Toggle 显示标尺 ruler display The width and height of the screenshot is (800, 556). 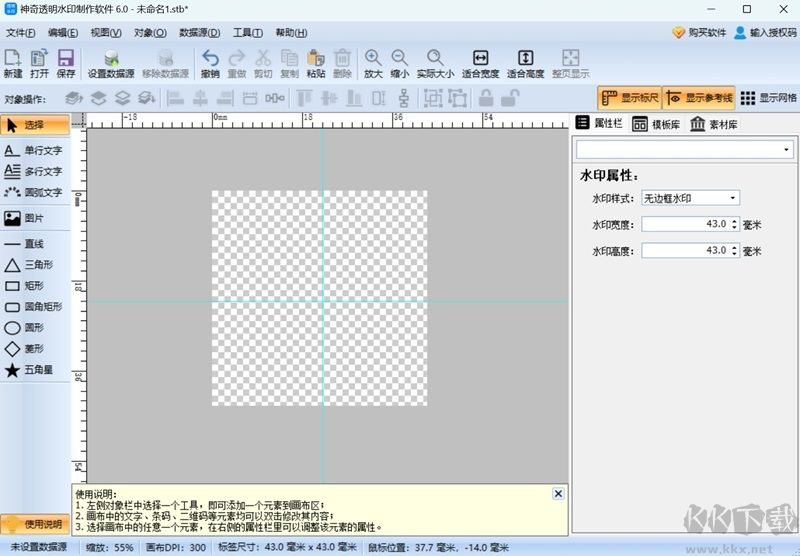[629, 98]
